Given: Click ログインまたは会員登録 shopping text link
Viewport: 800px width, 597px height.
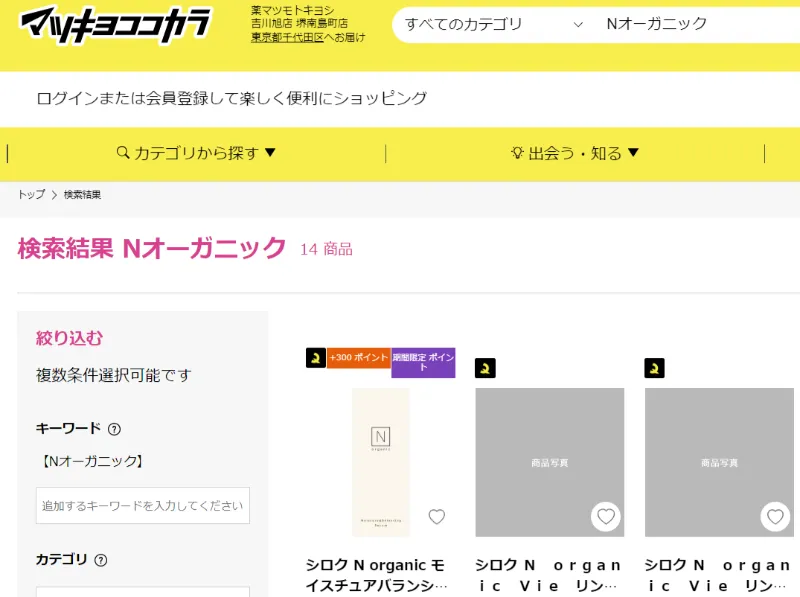Looking at the screenshot, I should (232, 98).
